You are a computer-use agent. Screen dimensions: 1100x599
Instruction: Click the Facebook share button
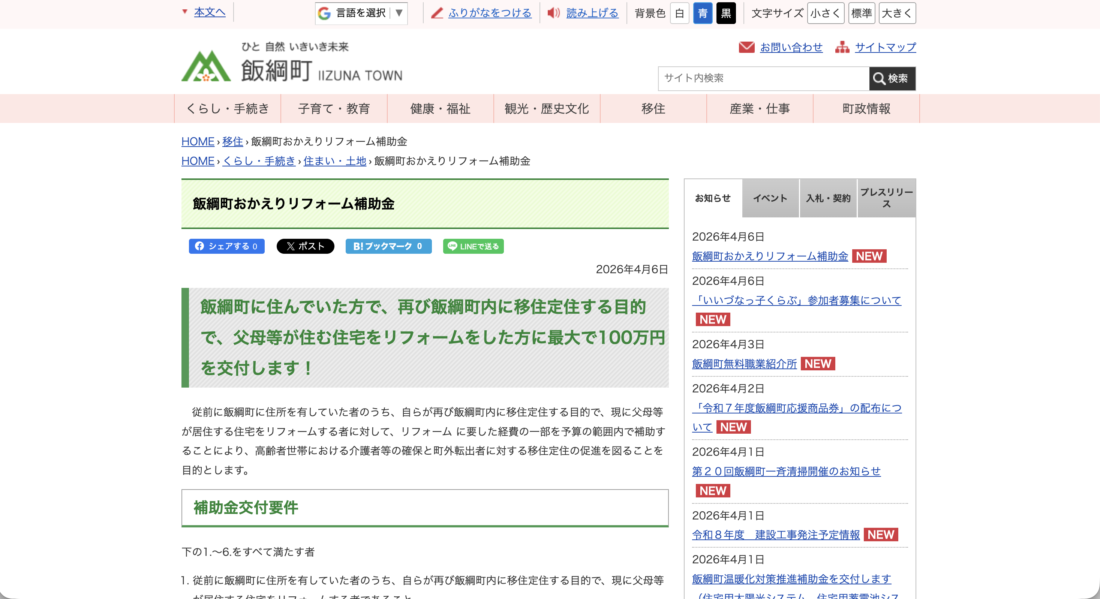click(227, 246)
